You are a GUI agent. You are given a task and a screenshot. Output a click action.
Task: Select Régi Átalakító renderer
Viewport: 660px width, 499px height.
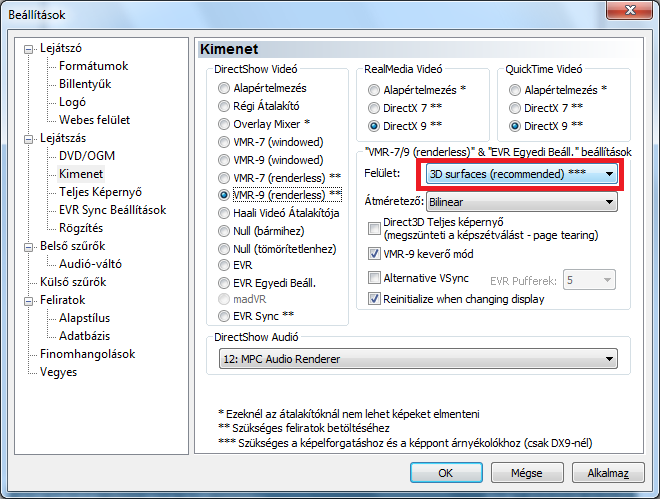point(224,106)
